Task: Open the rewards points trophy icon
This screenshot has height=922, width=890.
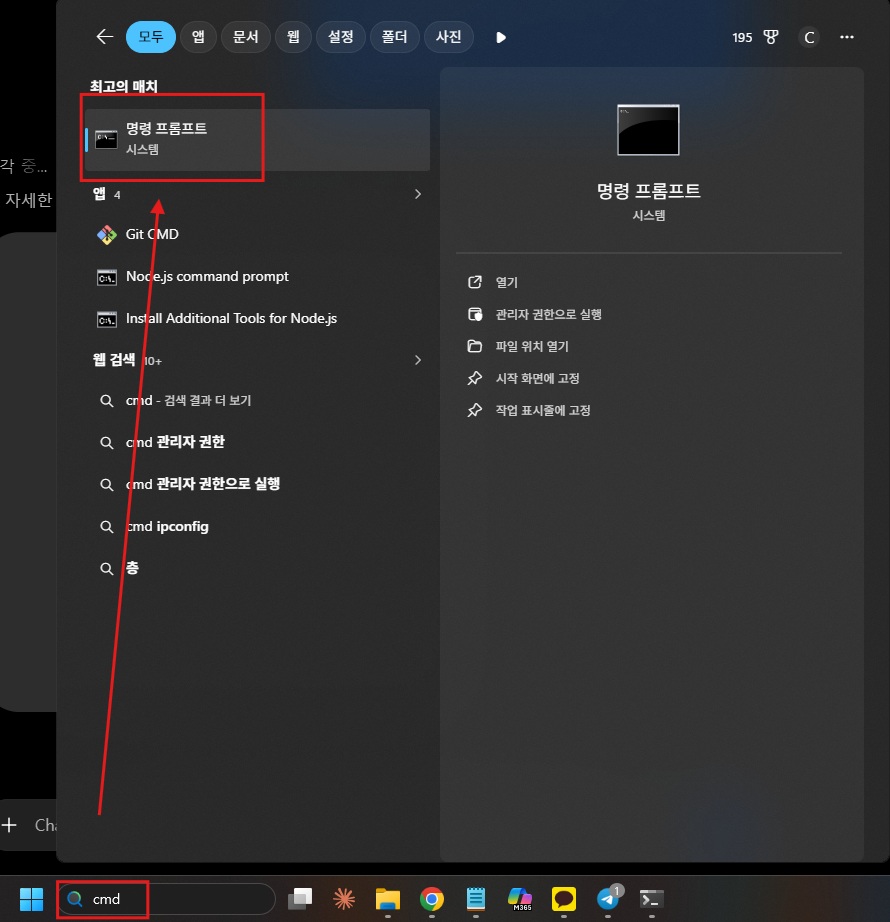Action: pos(771,37)
